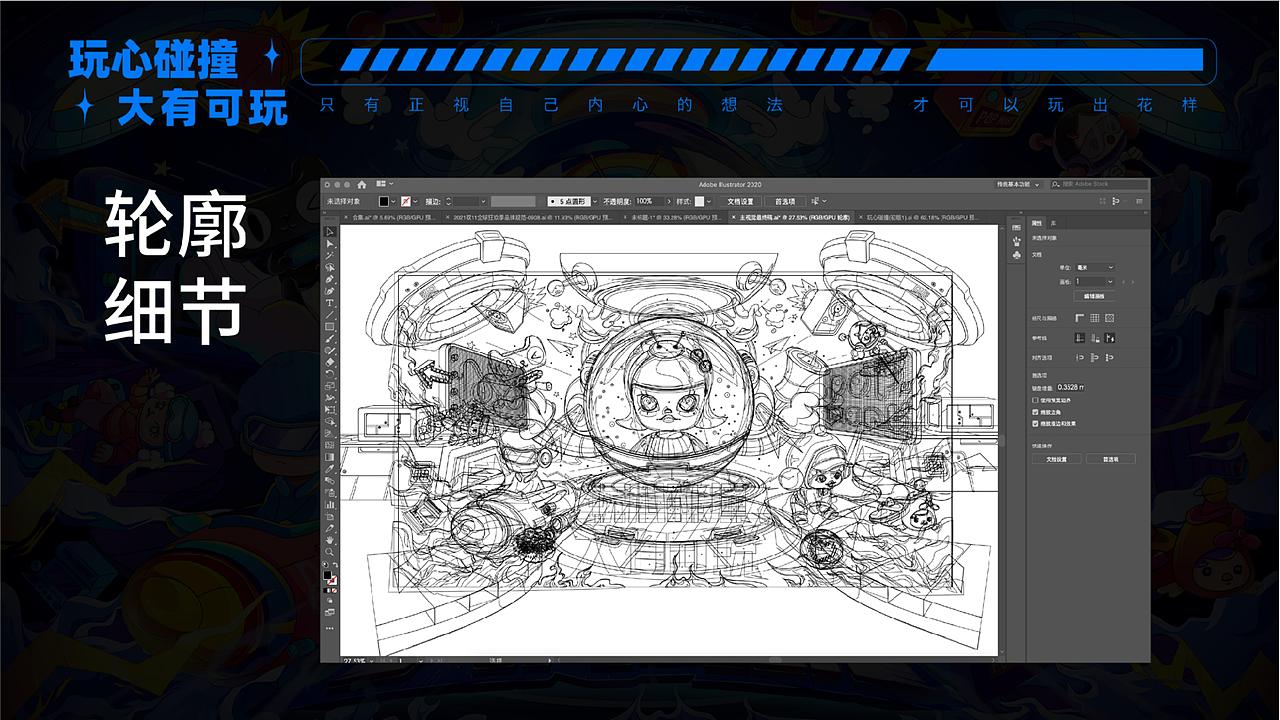Switch to the 玩心碰撞(初稿1).ai document tab
Viewport: 1280px width, 720px height.
point(919,217)
